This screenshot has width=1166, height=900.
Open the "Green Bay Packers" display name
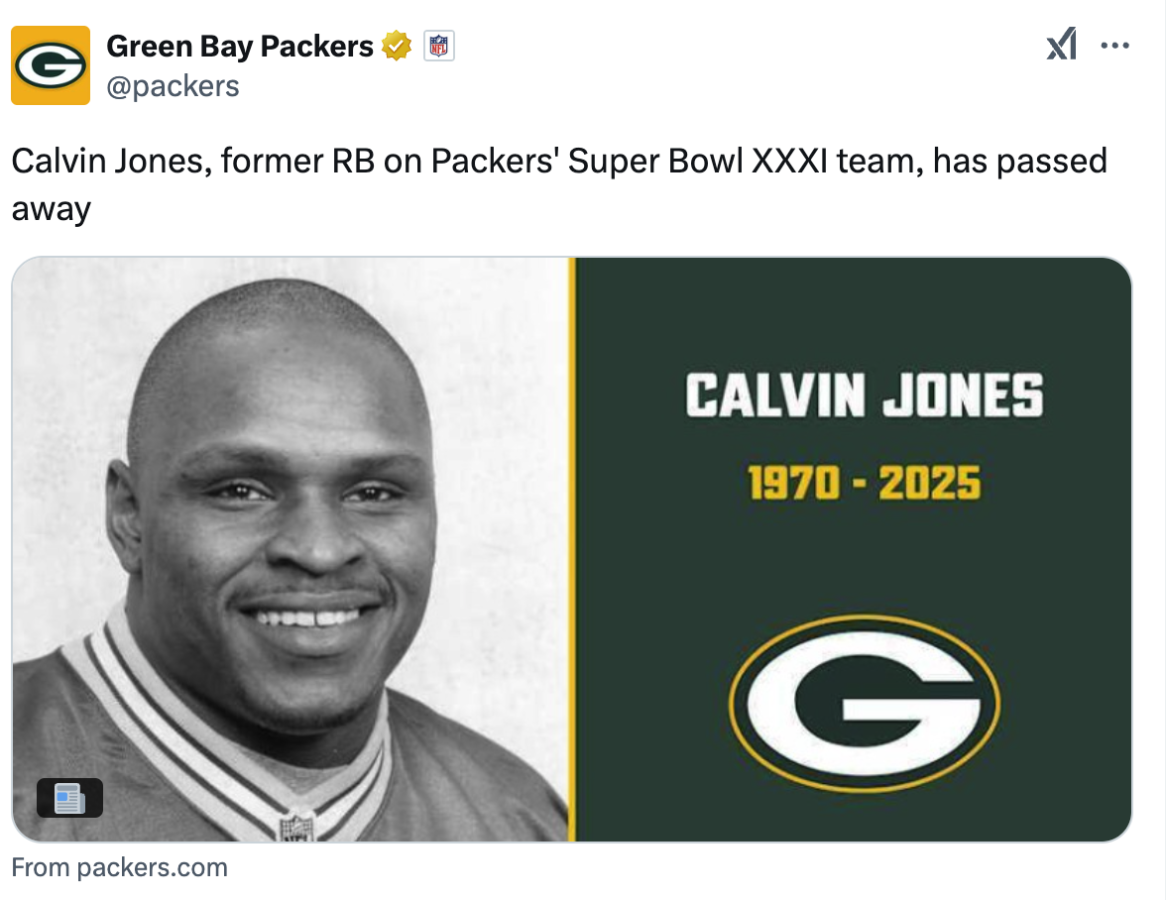coord(239,46)
